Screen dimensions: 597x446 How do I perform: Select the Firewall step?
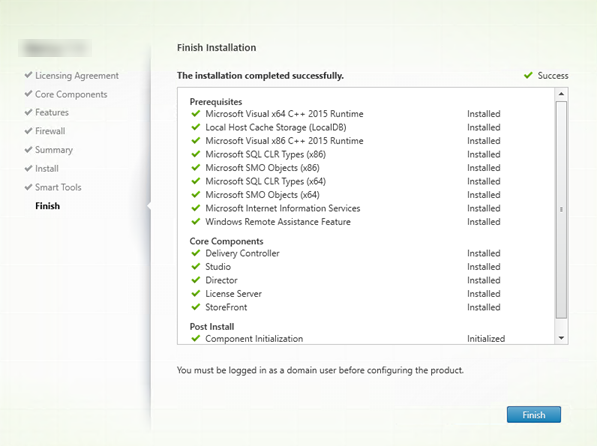(x=50, y=131)
